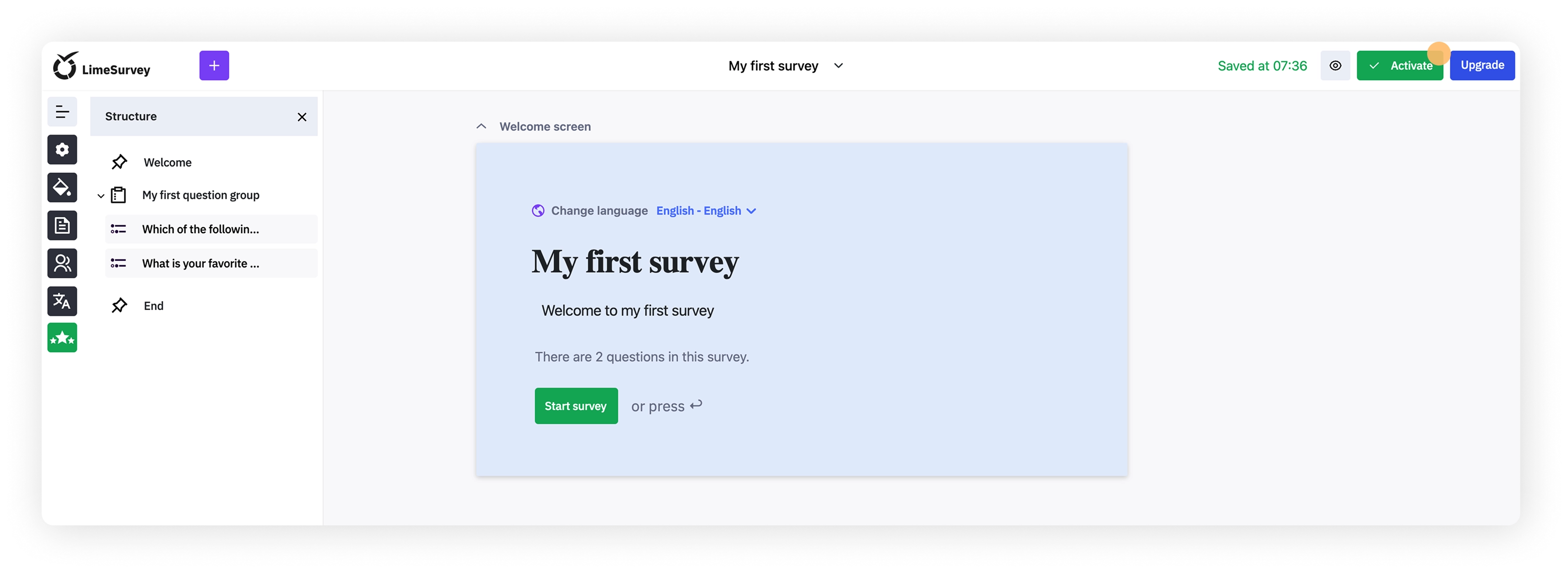The image size is (1568, 573).
Task: Click the LimeSurvey logo
Action: (102, 66)
